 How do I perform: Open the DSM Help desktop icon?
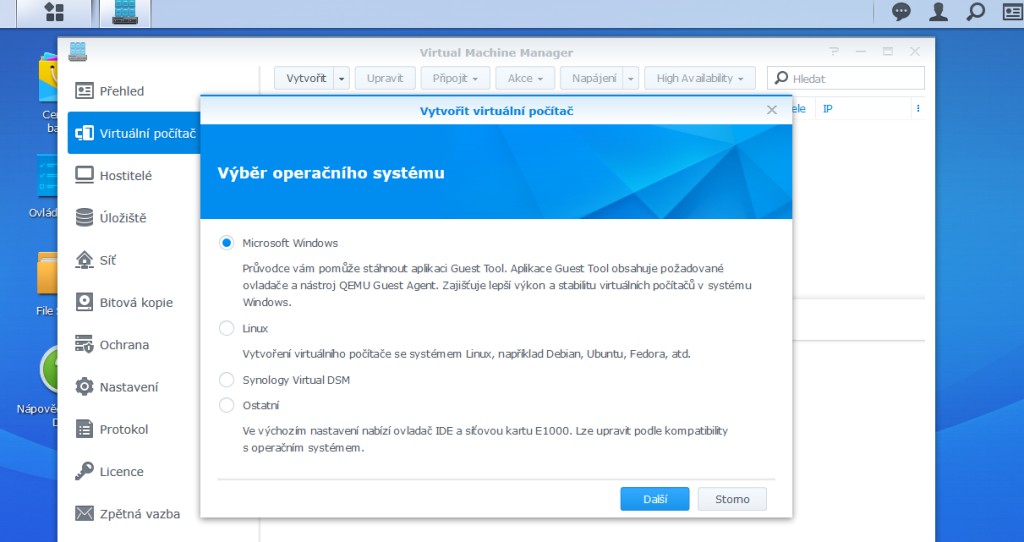tap(49, 369)
